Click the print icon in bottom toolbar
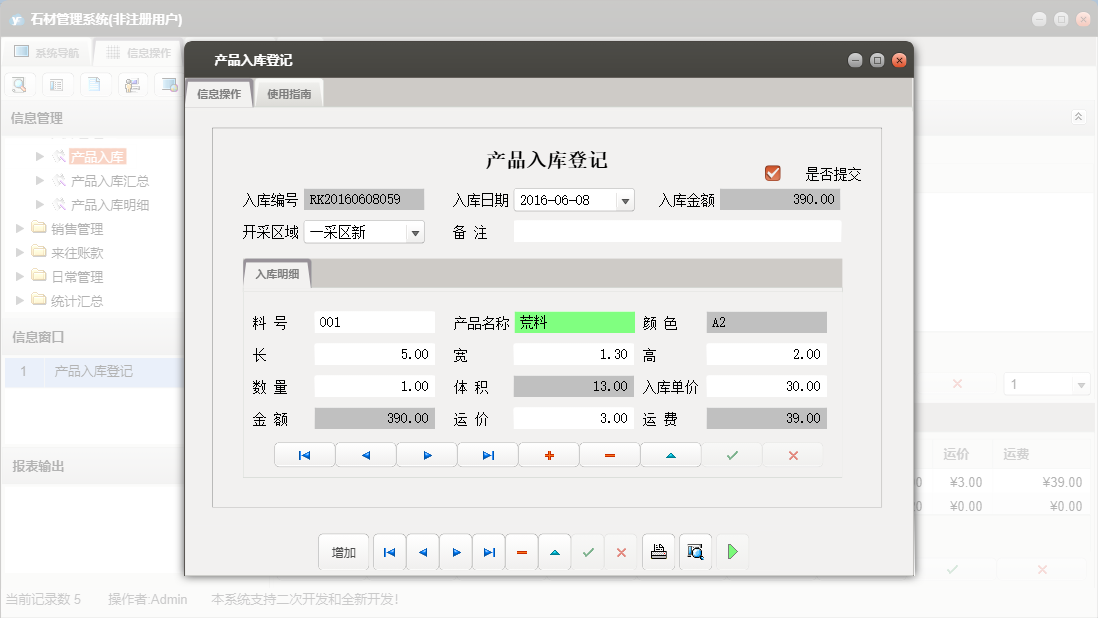 (658, 551)
